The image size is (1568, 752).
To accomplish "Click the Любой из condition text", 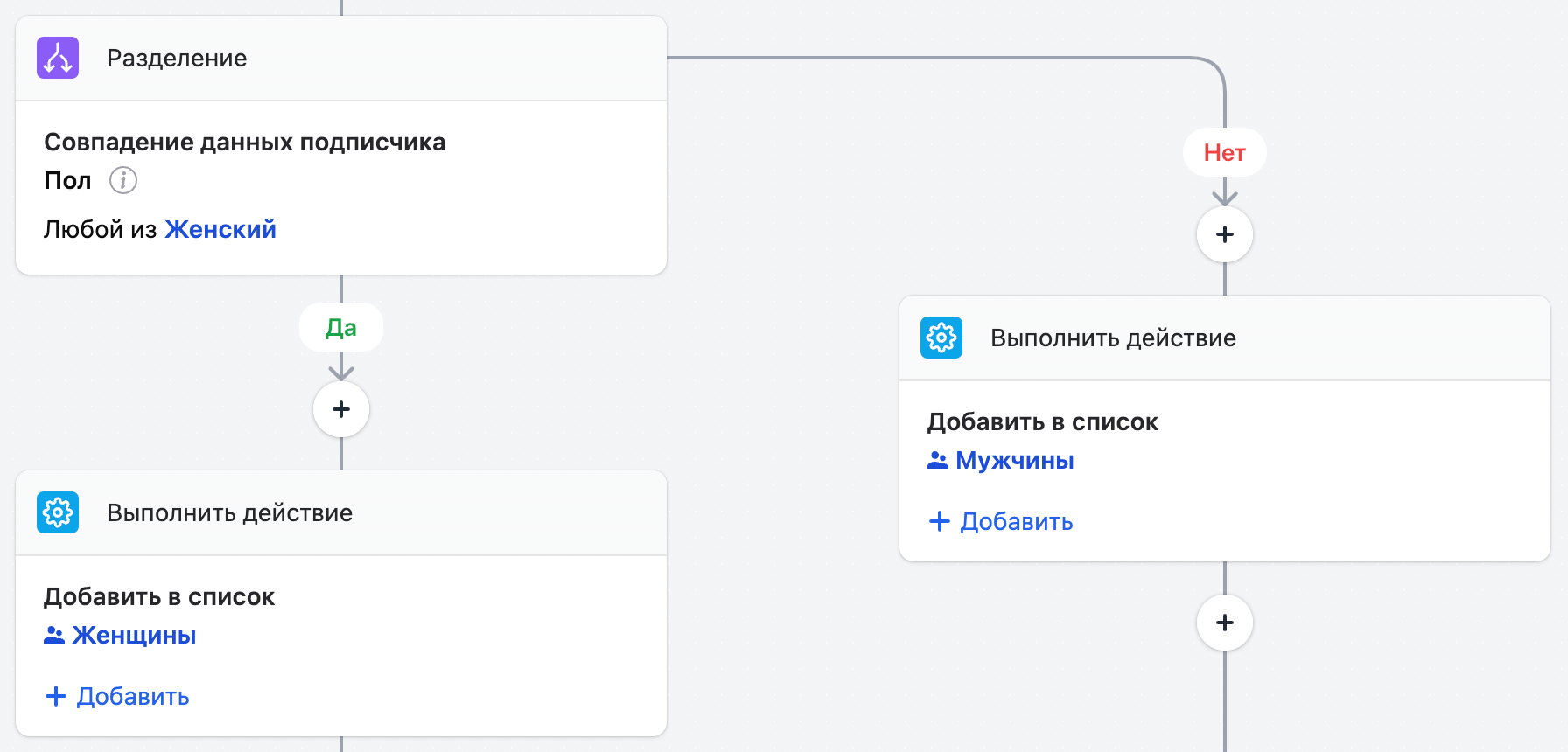I will [x=101, y=229].
